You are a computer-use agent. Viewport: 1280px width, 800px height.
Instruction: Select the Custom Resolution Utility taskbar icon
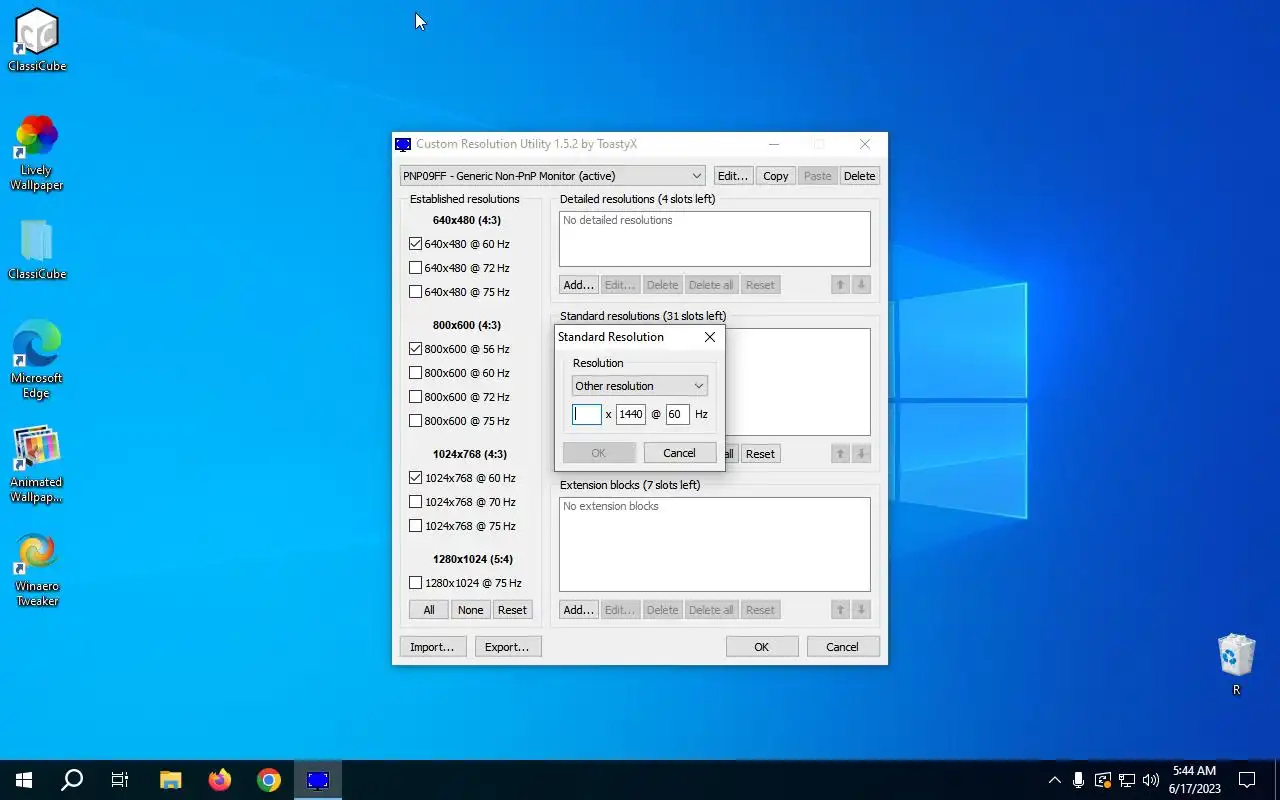click(317, 780)
